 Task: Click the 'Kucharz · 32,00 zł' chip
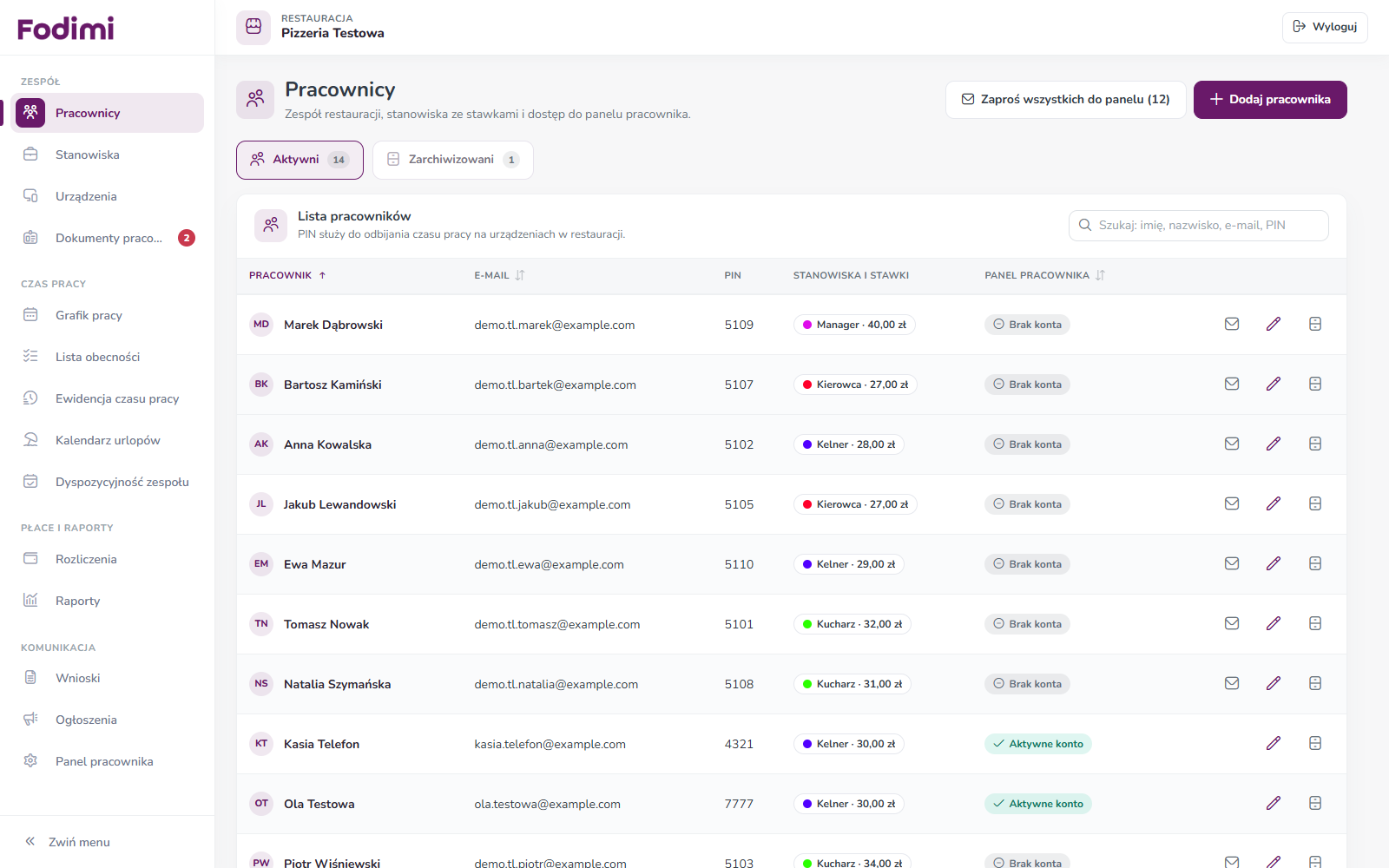point(852,624)
